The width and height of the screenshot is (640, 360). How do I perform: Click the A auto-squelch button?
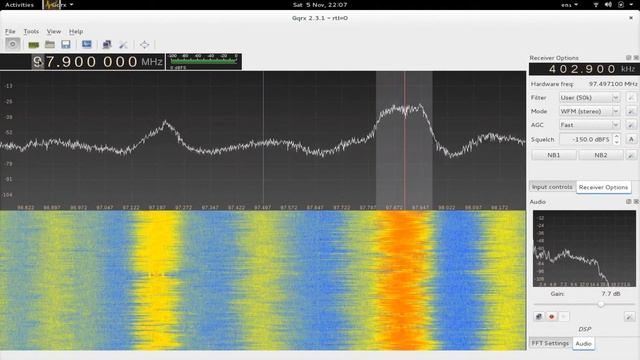[631, 139]
